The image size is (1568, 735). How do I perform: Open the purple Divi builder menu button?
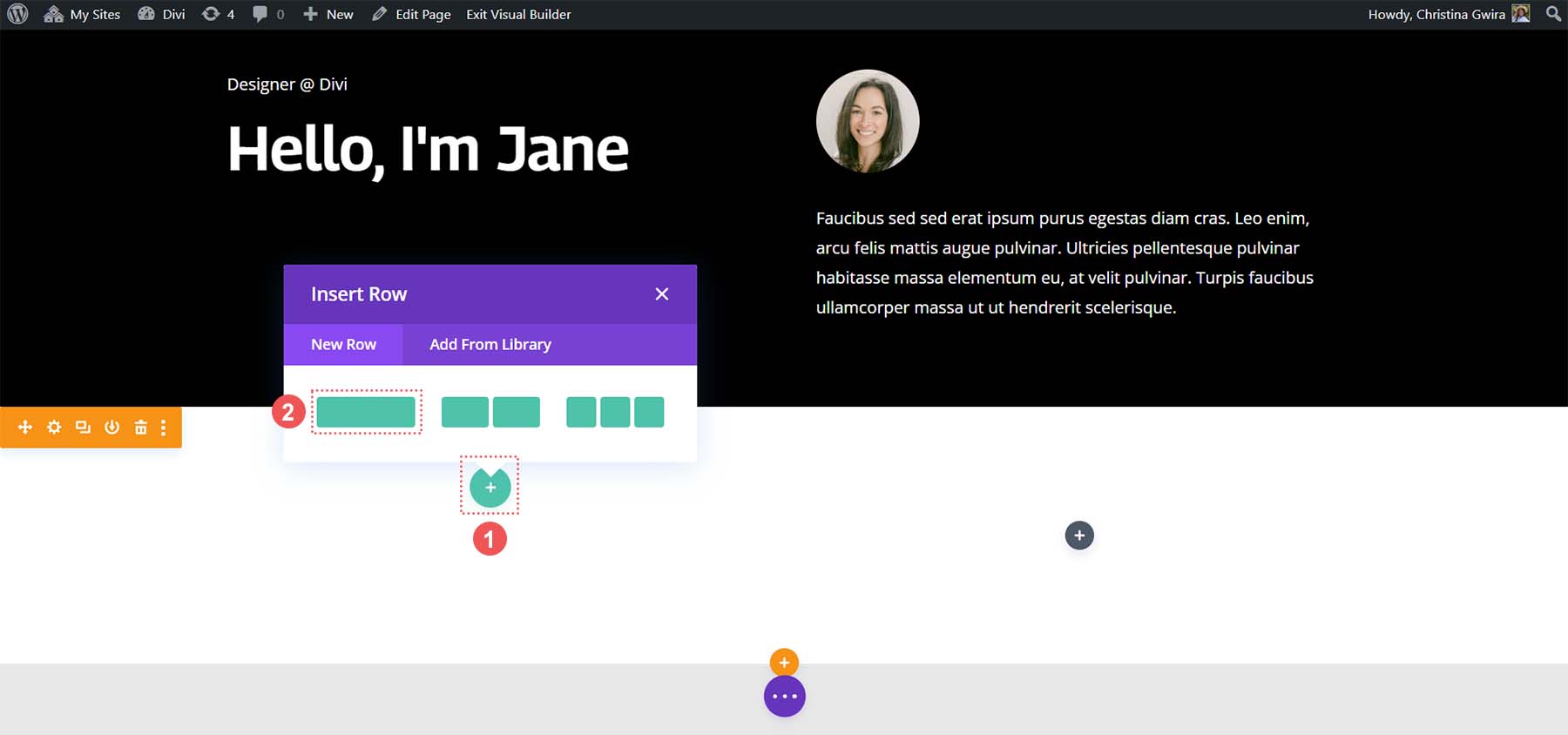click(785, 697)
